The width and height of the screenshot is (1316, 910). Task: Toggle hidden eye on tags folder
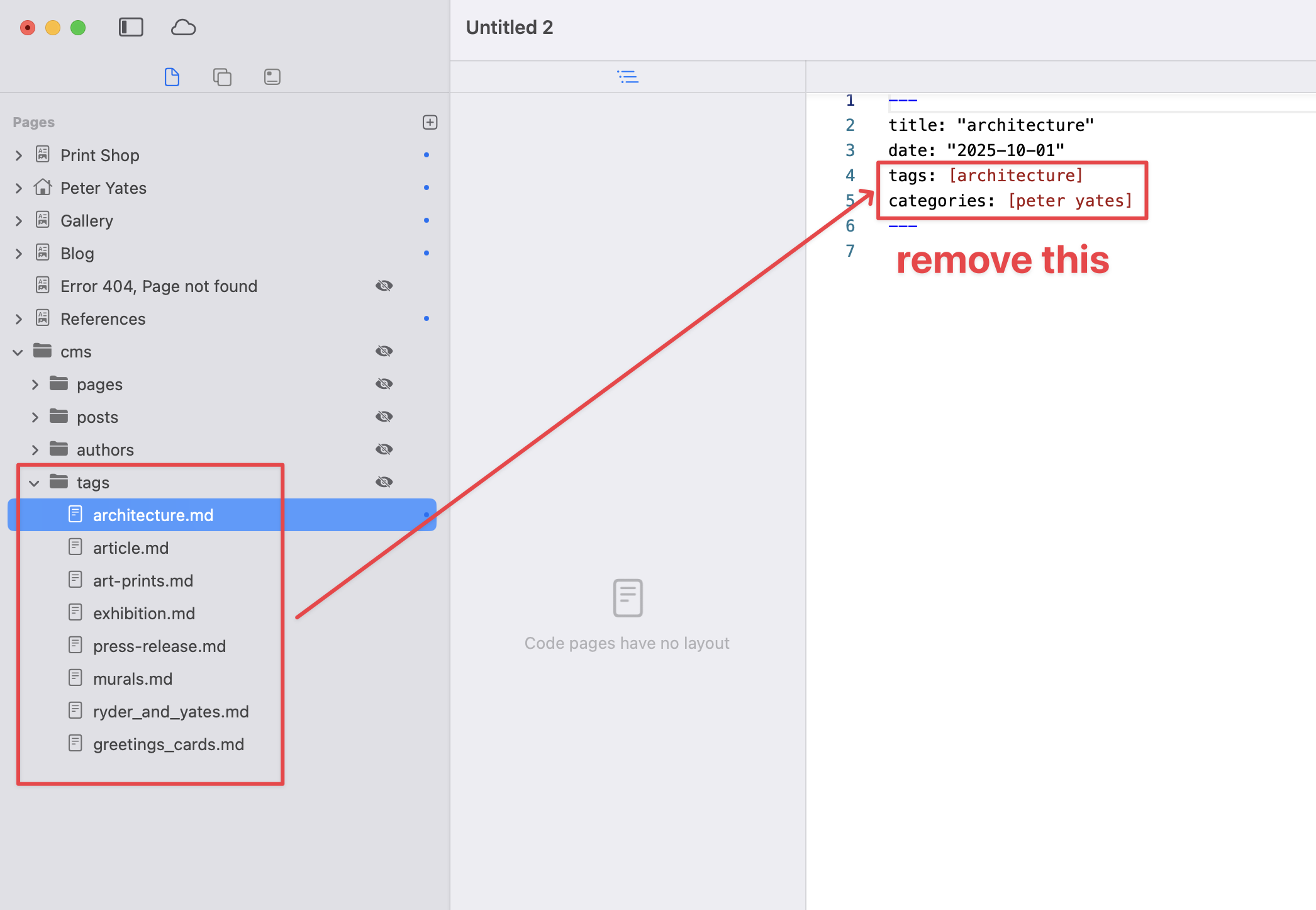coord(384,482)
